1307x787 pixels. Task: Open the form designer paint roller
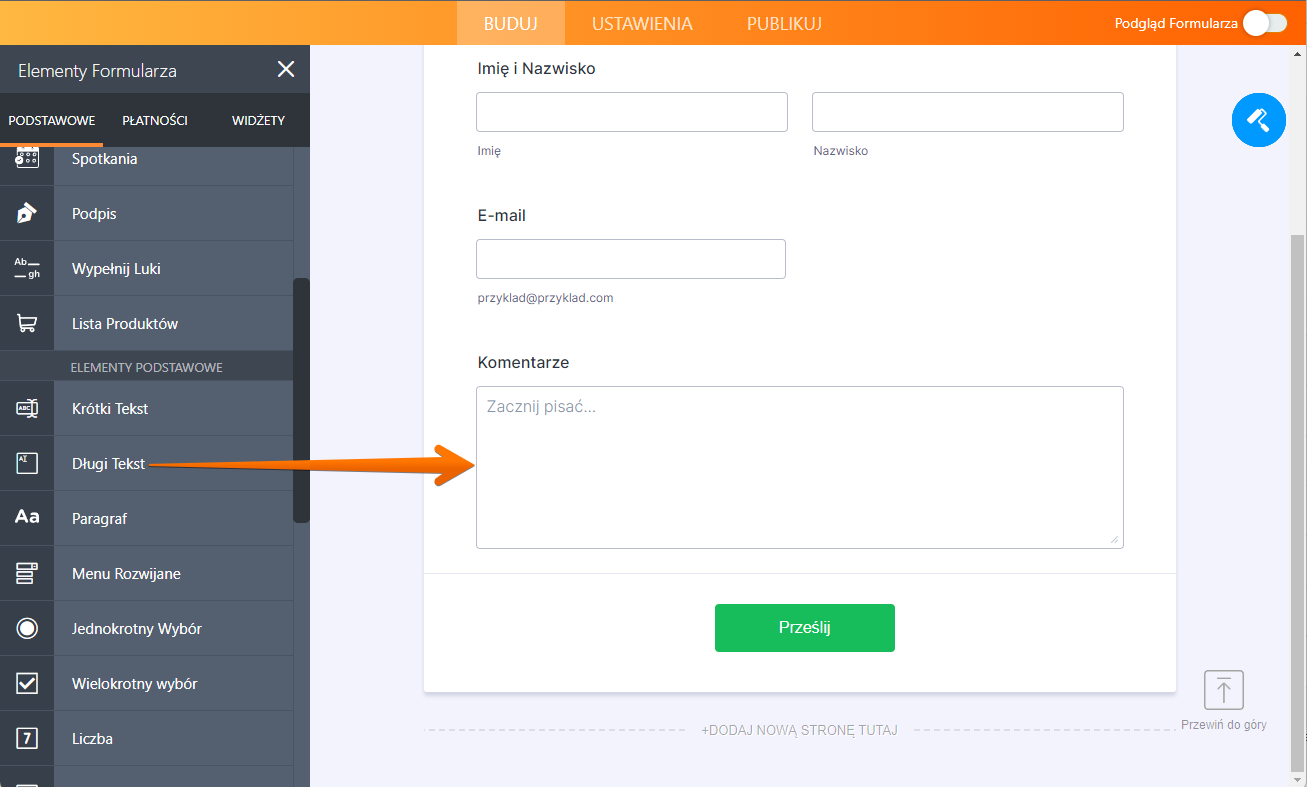coord(1258,120)
